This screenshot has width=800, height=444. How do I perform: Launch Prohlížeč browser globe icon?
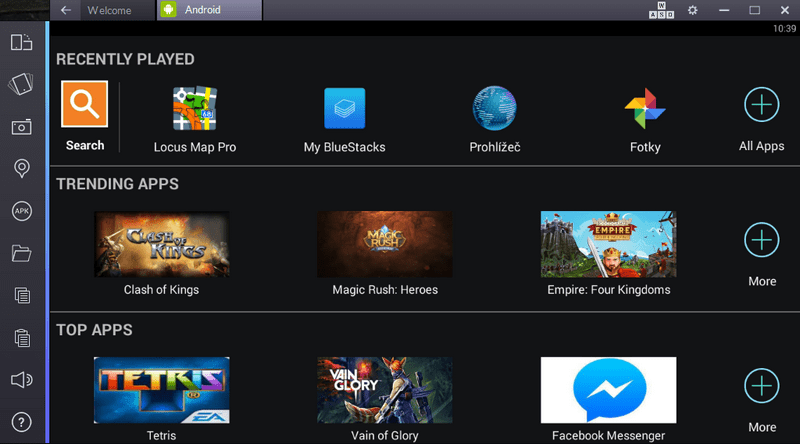point(494,108)
